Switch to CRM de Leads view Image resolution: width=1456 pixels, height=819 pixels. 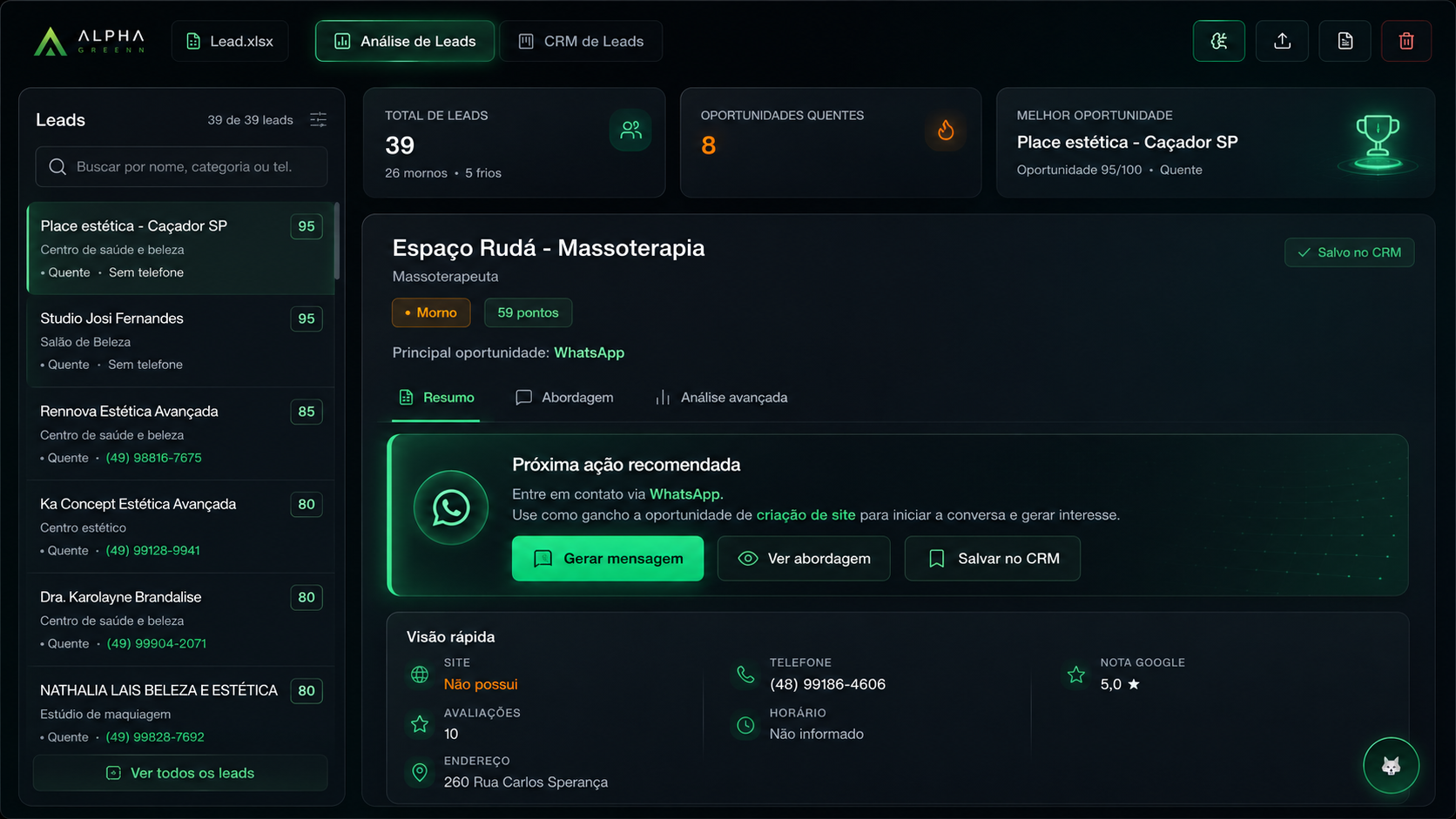click(581, 41)
